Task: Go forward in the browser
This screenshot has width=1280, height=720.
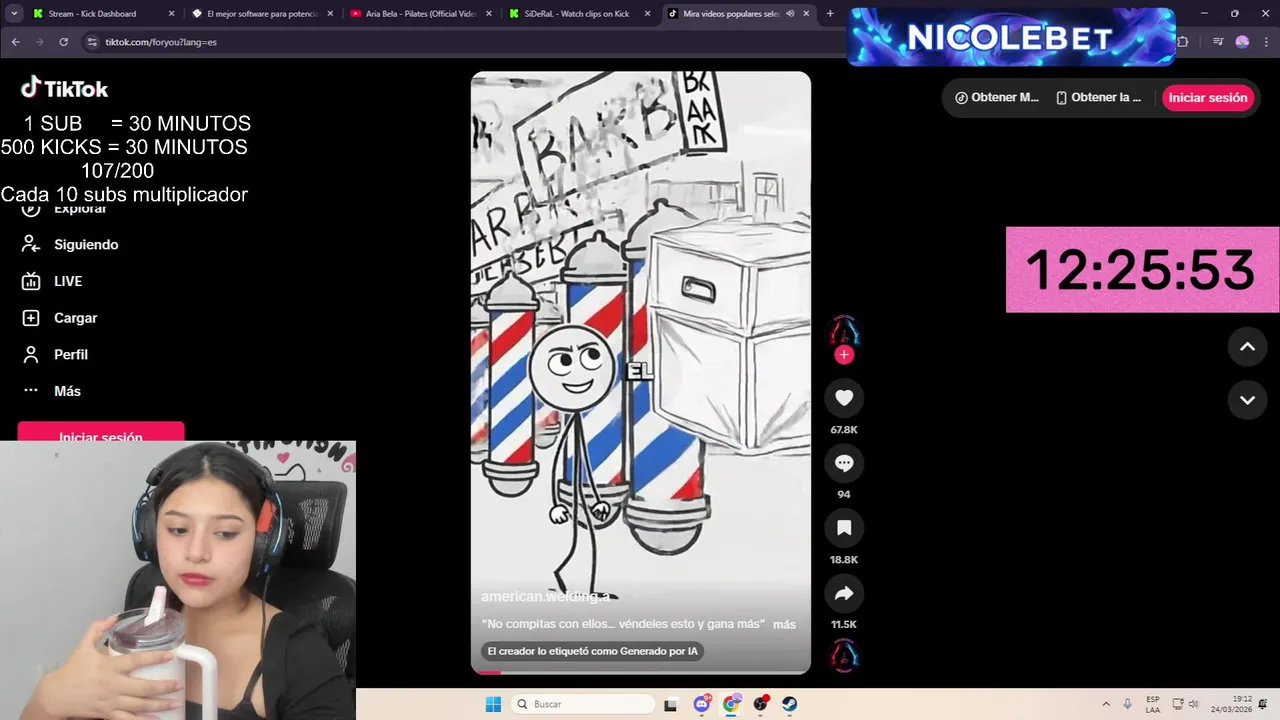Action: point(39,42)
